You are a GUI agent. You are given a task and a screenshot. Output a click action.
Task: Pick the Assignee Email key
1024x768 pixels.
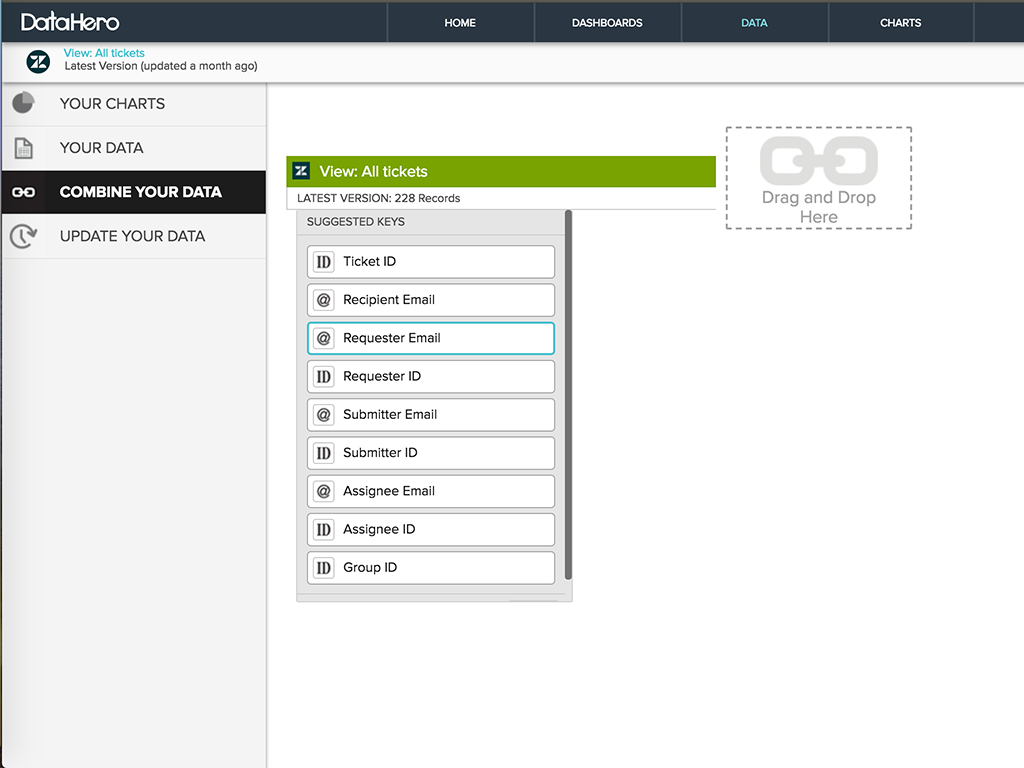pyautogui.click(x=431, y=491)
